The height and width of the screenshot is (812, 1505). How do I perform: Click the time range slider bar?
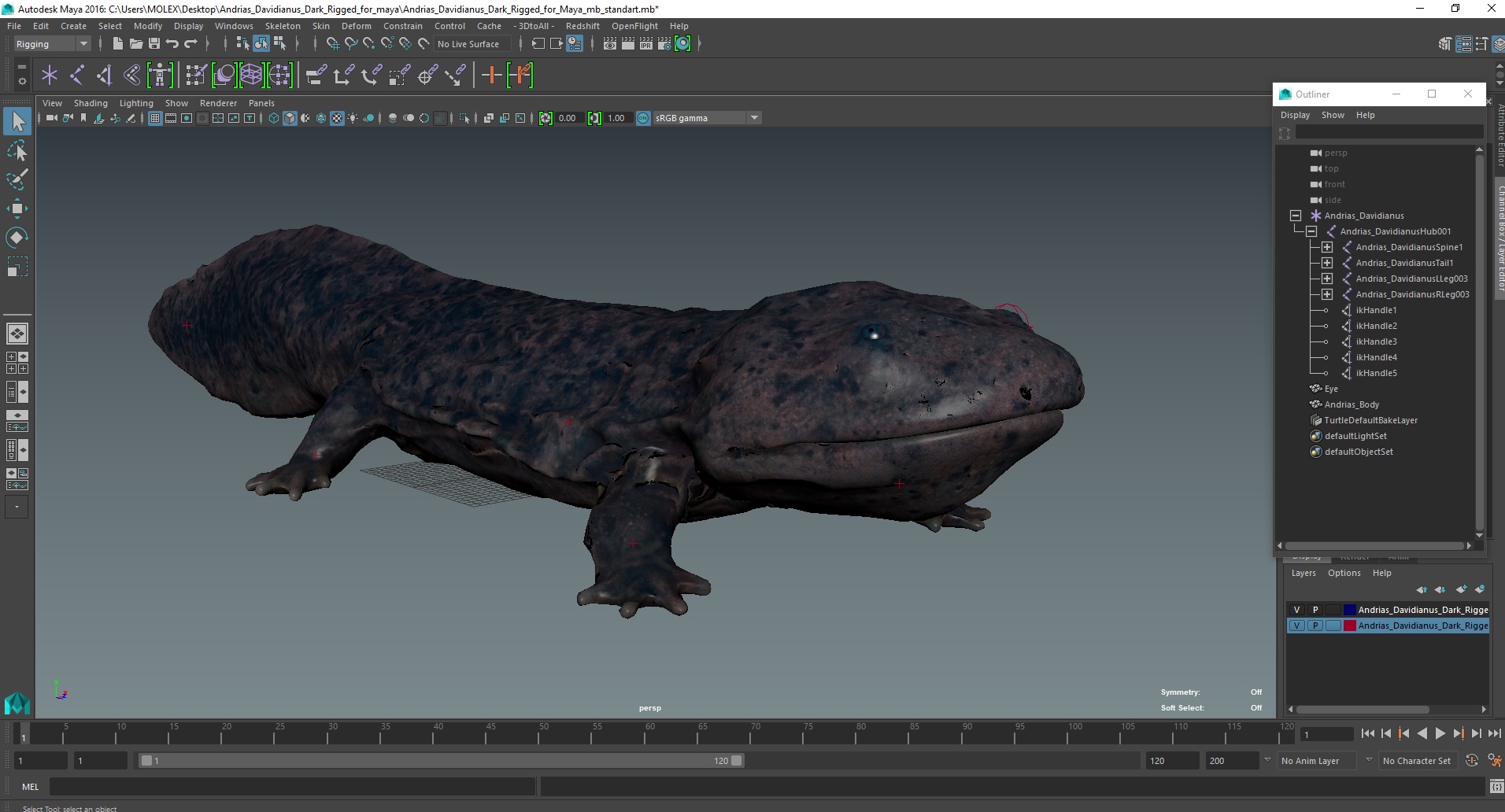pos(441,761)
